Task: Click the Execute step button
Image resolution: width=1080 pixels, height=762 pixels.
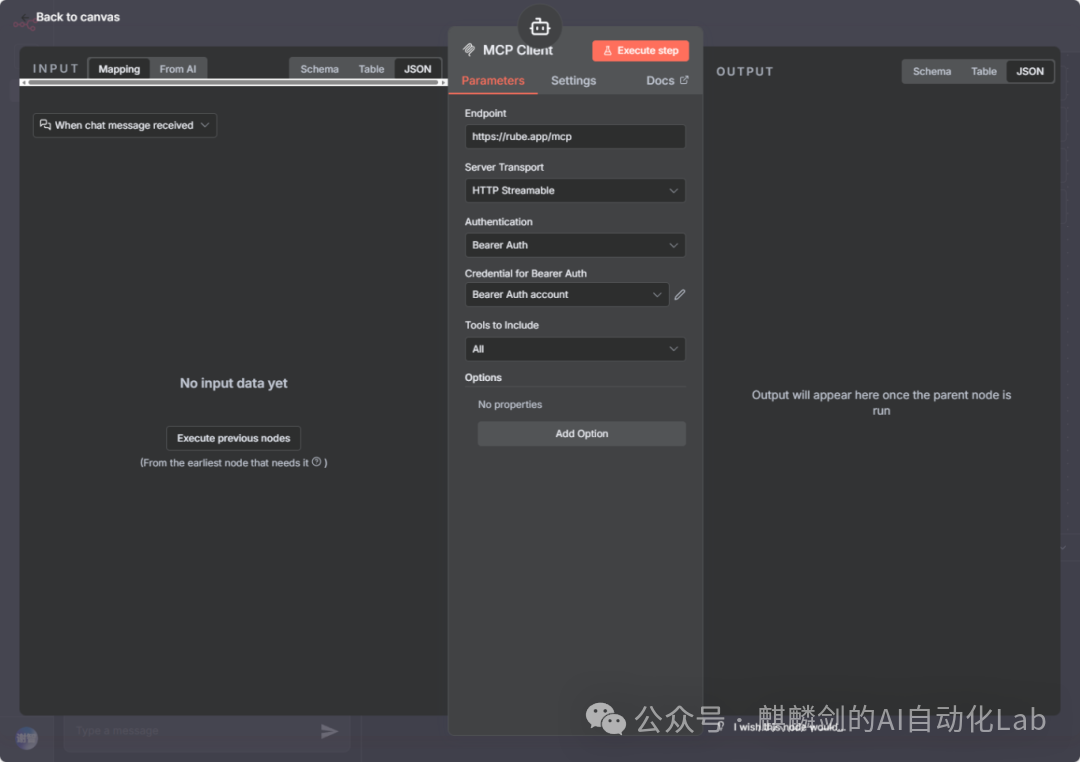Action: tap(641, 50)
